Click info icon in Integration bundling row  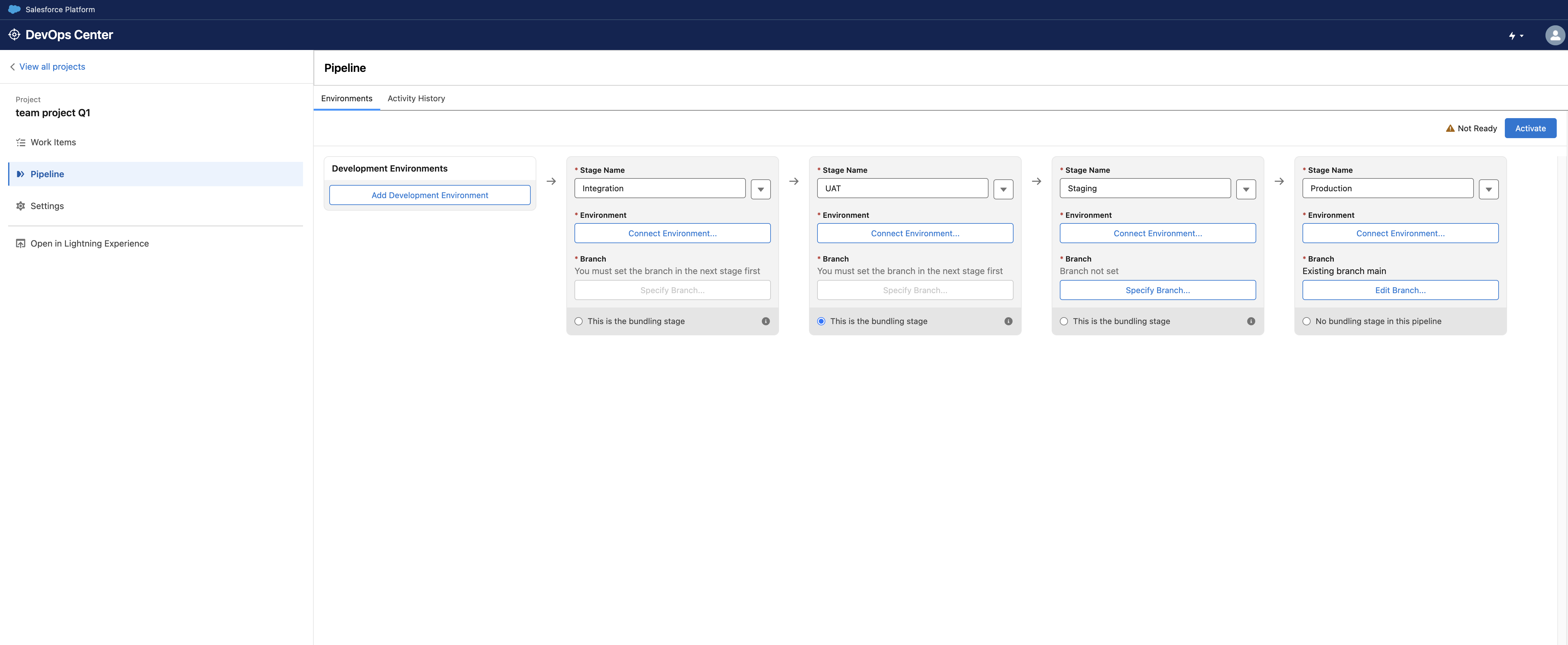[765, 321]
